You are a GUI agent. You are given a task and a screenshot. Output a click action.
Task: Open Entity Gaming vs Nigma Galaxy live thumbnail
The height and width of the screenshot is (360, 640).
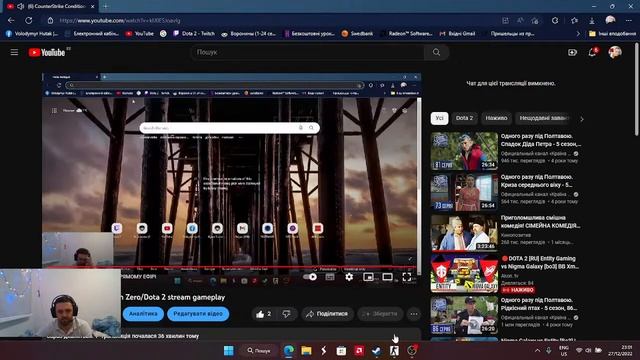pyautogui.click(x=464, y=273)
